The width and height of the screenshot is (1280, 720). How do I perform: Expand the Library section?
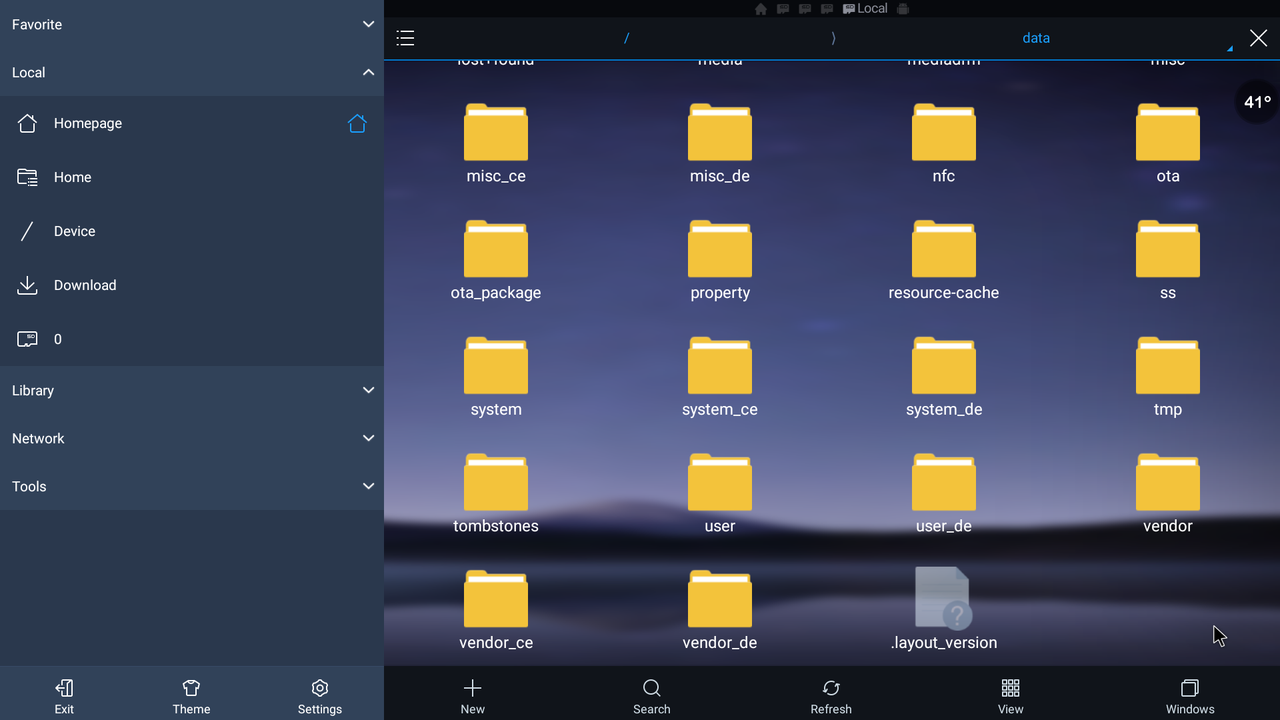pos(192,390)
